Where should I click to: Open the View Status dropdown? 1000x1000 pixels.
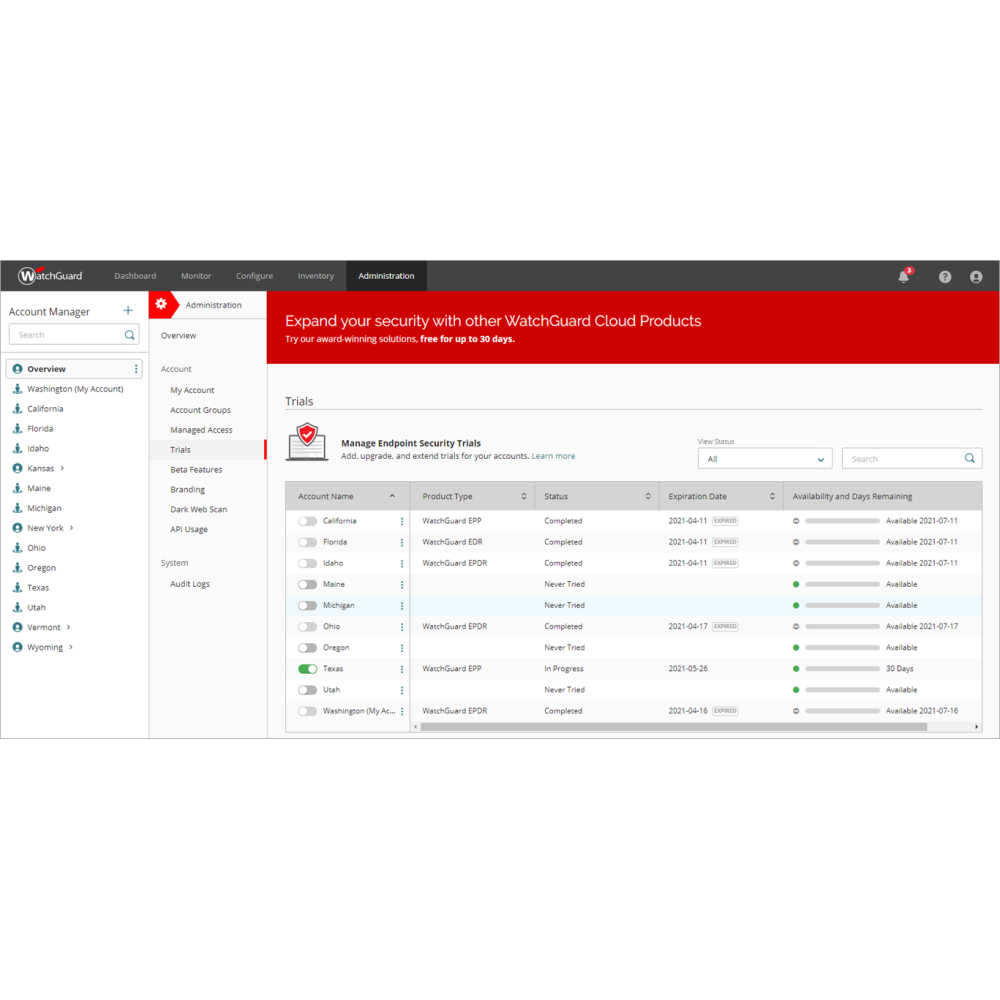coord(765,459)
